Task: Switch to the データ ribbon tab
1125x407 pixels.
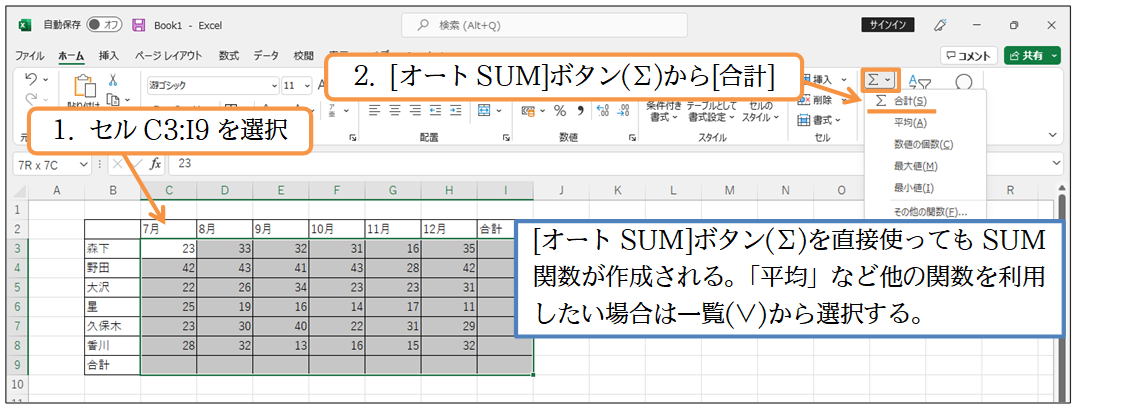Action: (266, 55)
